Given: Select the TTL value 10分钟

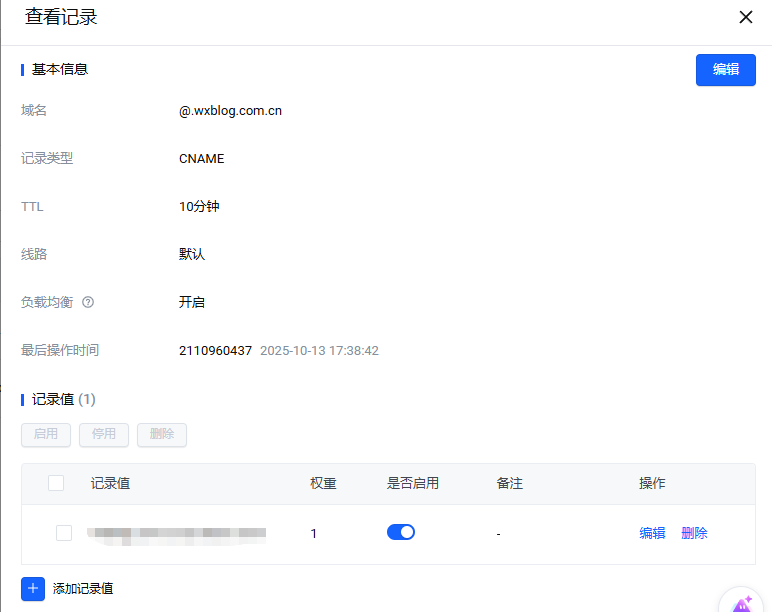Looking at the screenshot, I should pyautogui.click(x=199, y=206).
